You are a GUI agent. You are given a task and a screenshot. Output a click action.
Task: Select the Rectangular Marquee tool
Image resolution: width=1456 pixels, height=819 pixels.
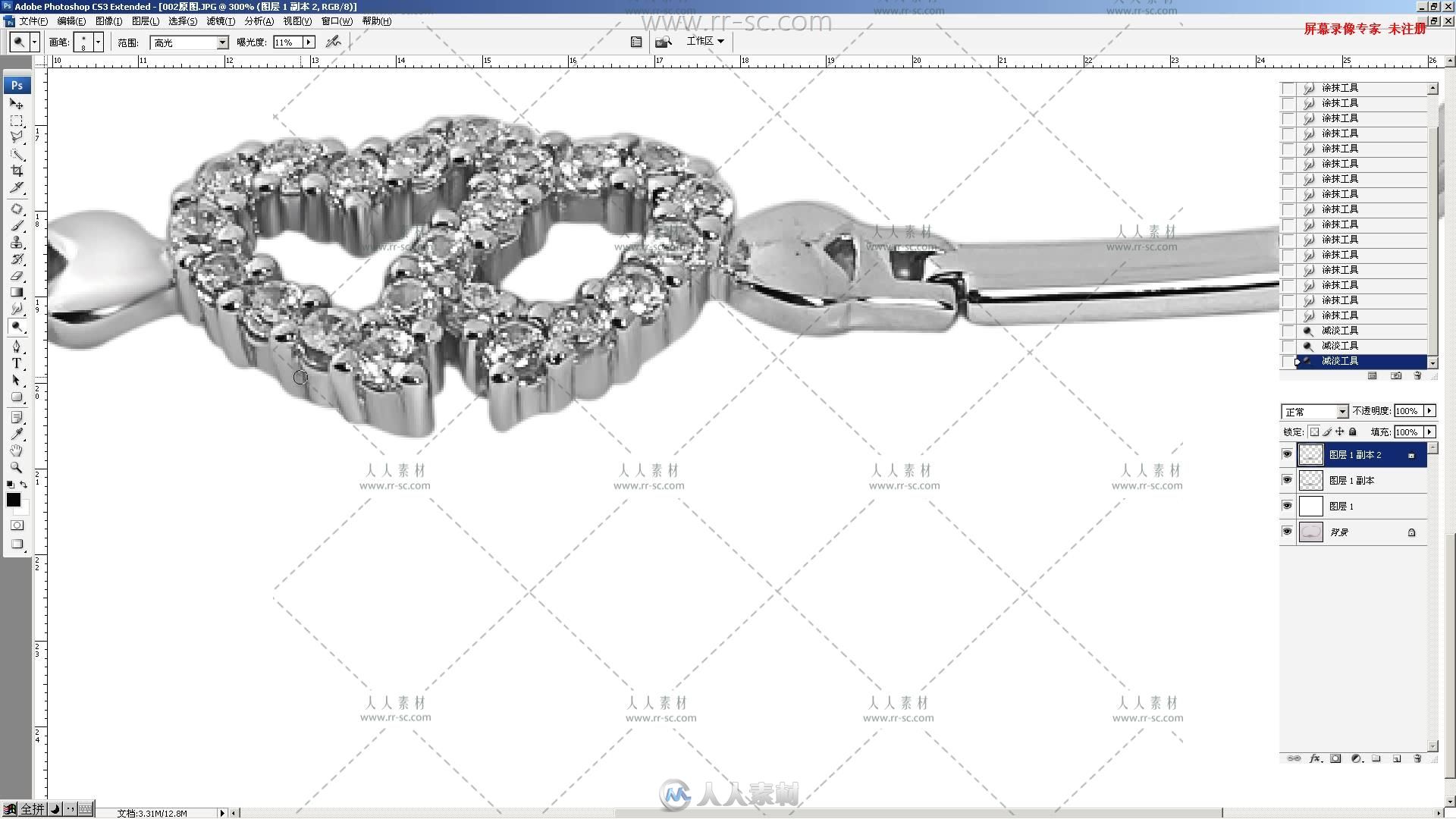coord(17,121)
